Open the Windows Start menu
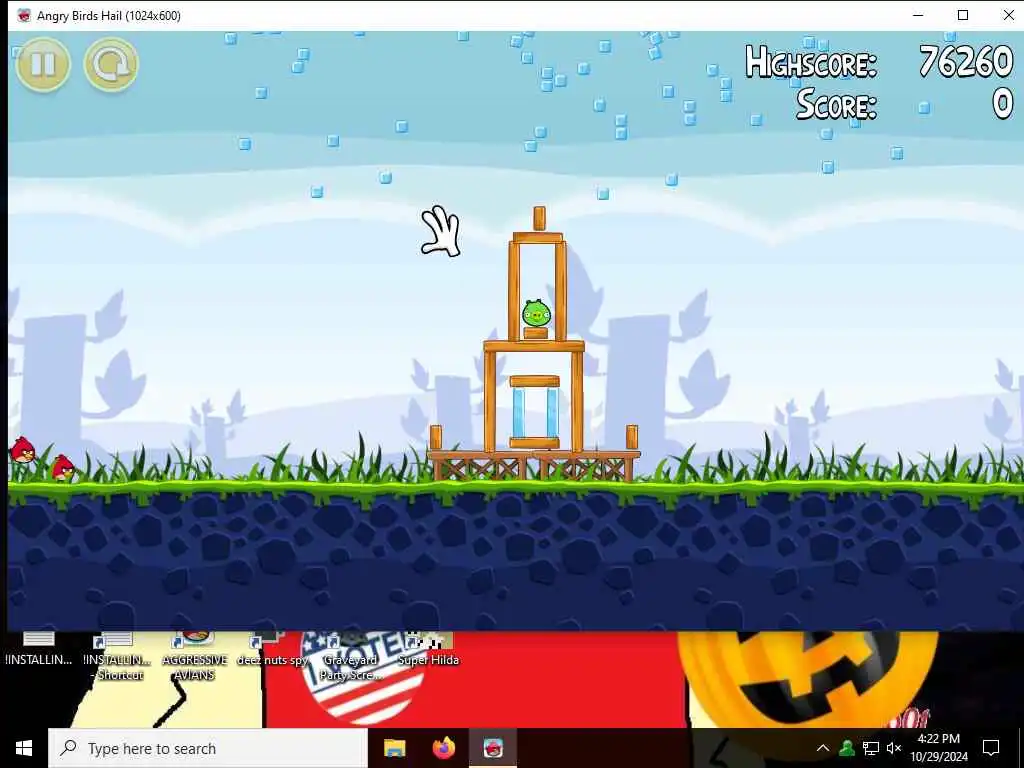Viewport: 1024px width, 768px height. tap(24, 748)
